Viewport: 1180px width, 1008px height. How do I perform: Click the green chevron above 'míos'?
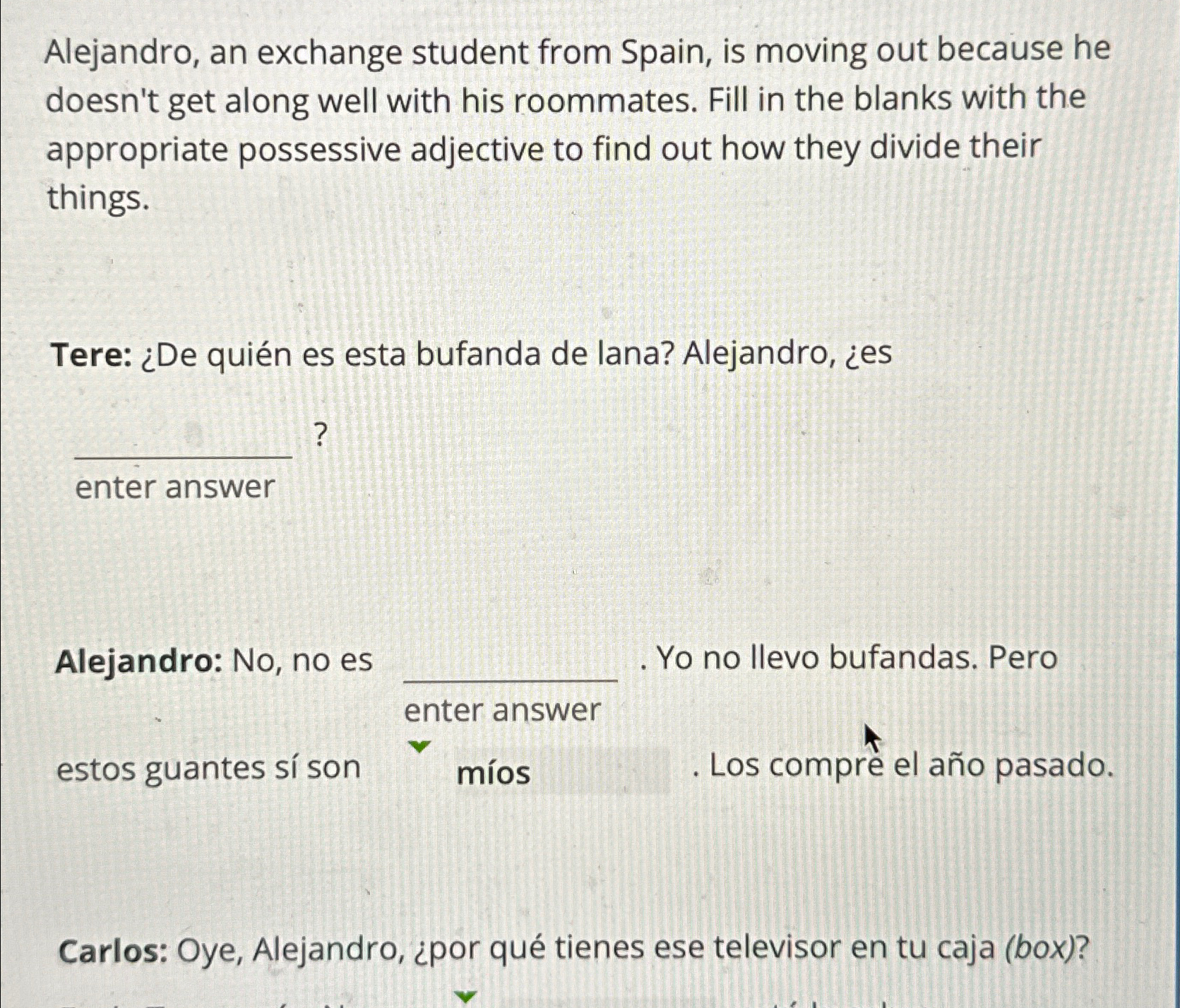(419, 745)
